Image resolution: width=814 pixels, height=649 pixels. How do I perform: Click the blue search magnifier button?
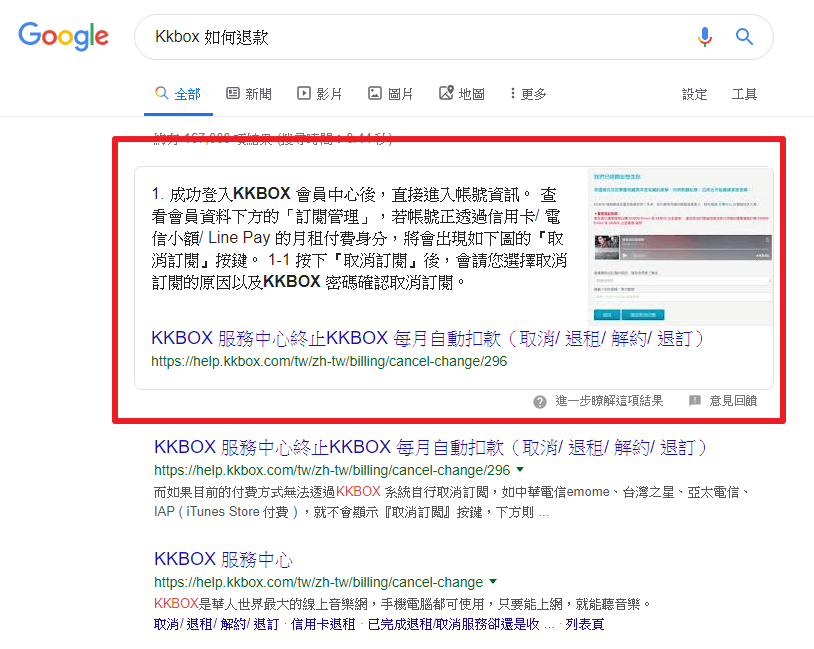click(x=744, y=37)
